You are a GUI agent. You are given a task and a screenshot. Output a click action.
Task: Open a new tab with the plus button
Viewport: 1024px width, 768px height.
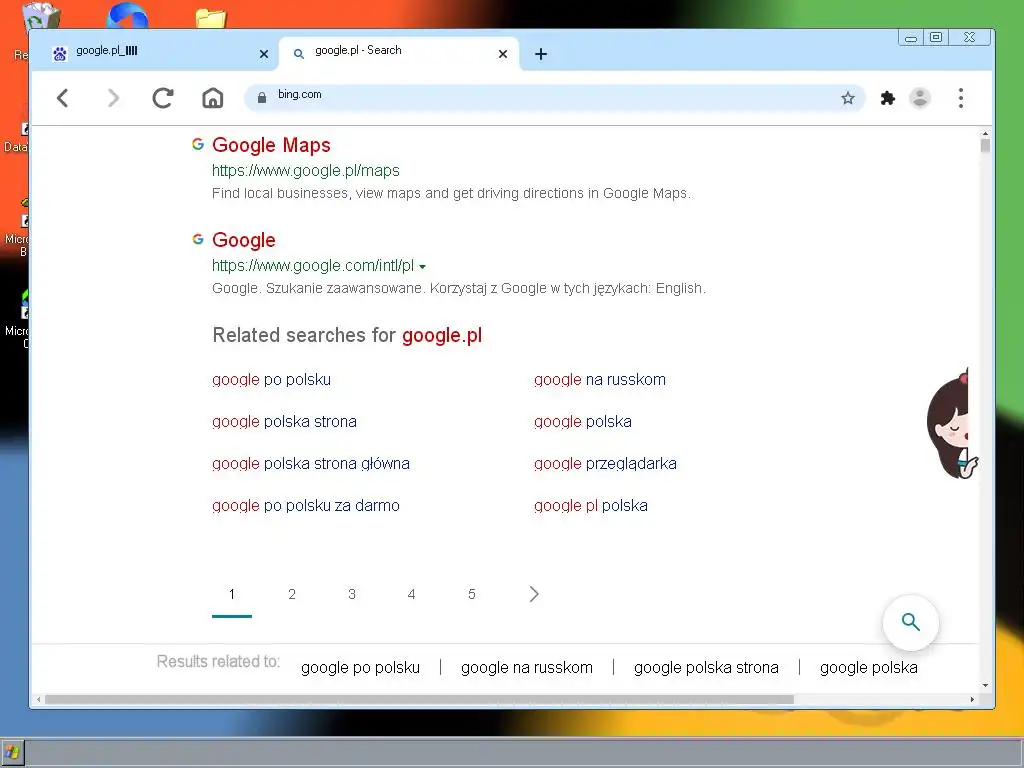click(541, 54)
